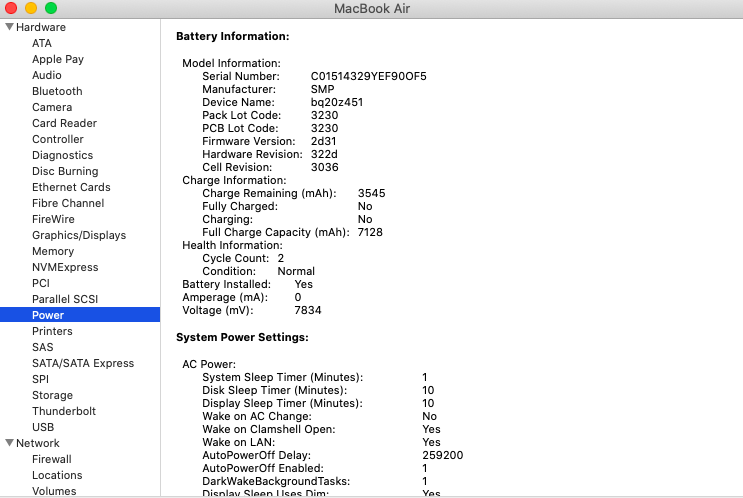Open the SATA/SATA Express entry
Screen dimensions: 743x498
coord(83,363)
